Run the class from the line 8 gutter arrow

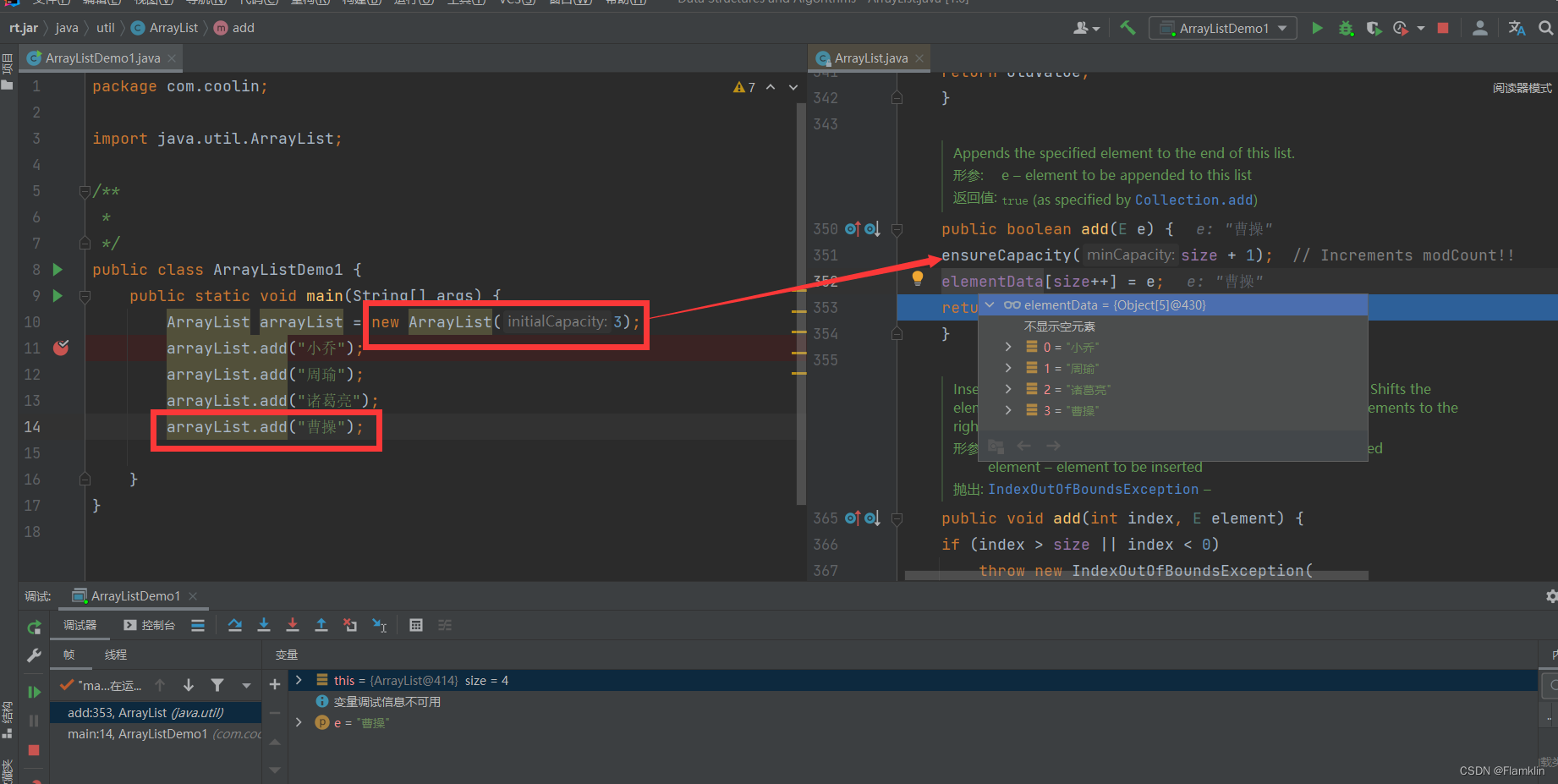point(58,270)
